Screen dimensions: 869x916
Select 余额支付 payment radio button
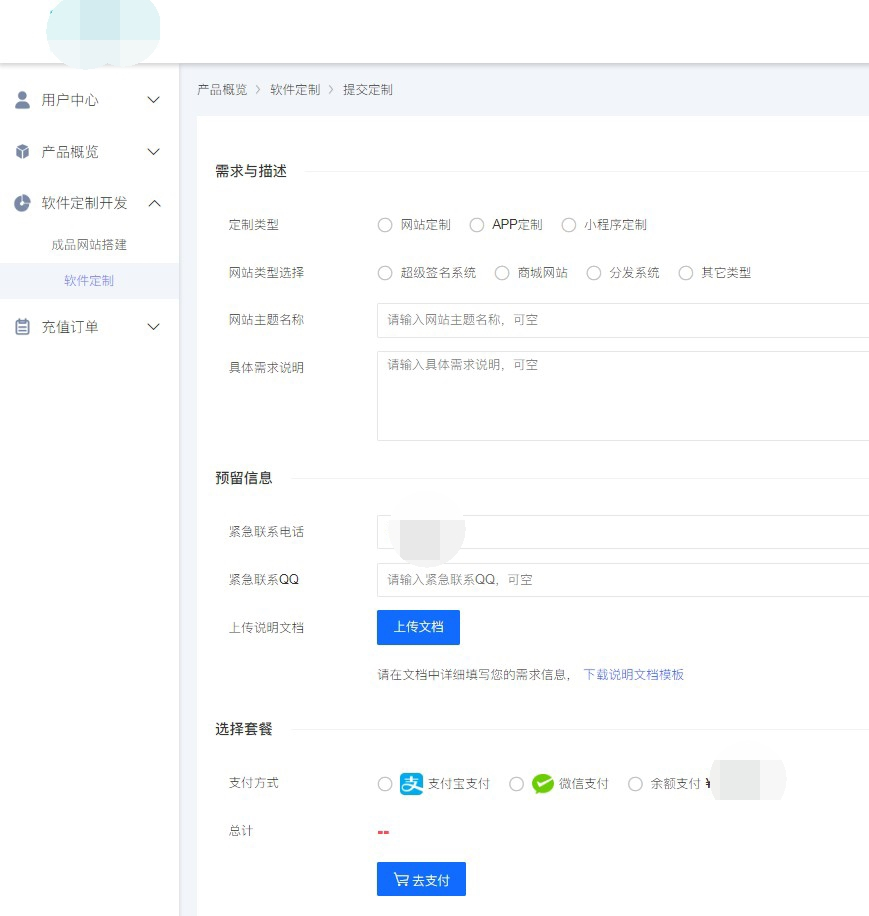[635, 784]
